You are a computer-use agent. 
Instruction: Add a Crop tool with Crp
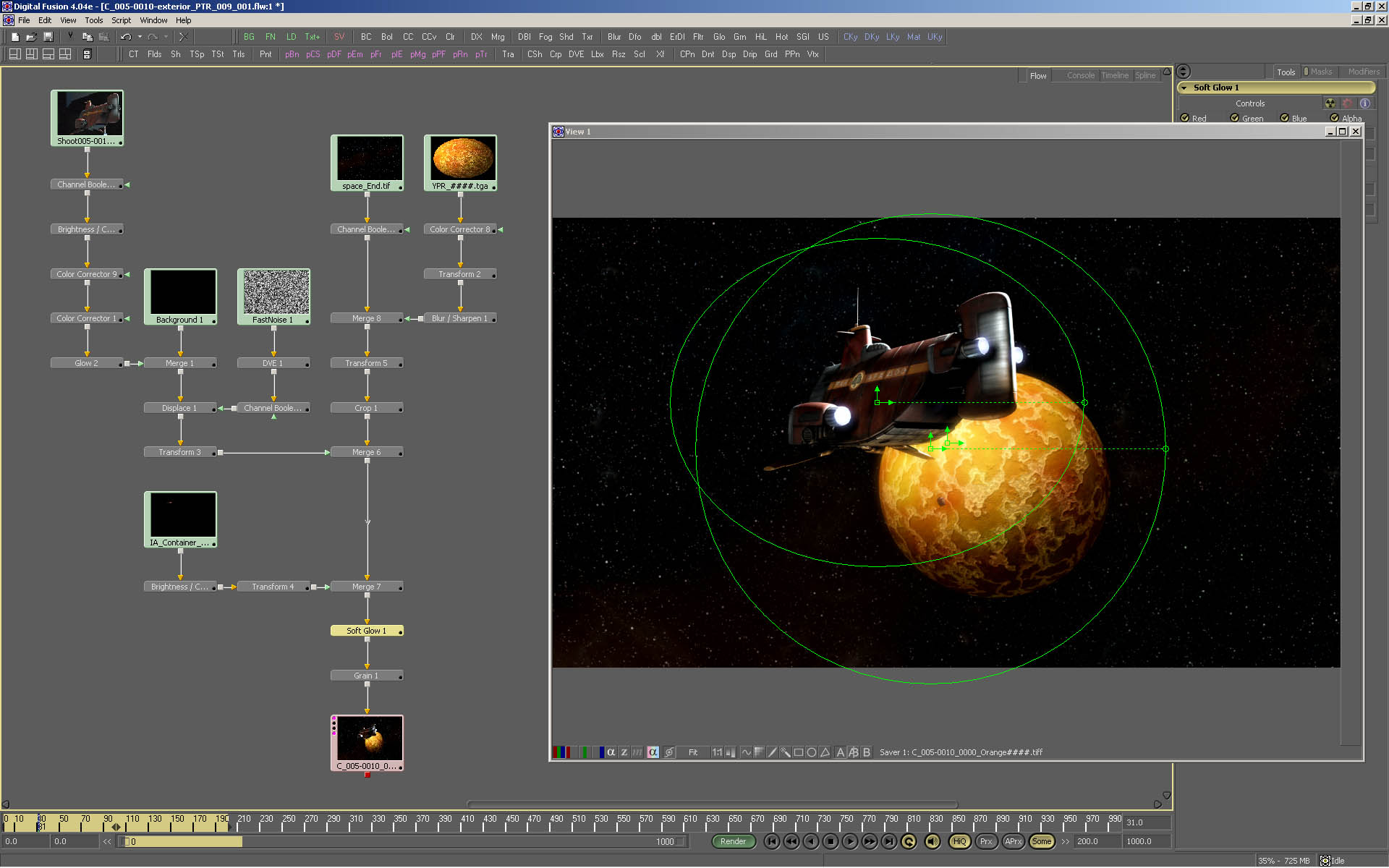[x=555, y=54]
